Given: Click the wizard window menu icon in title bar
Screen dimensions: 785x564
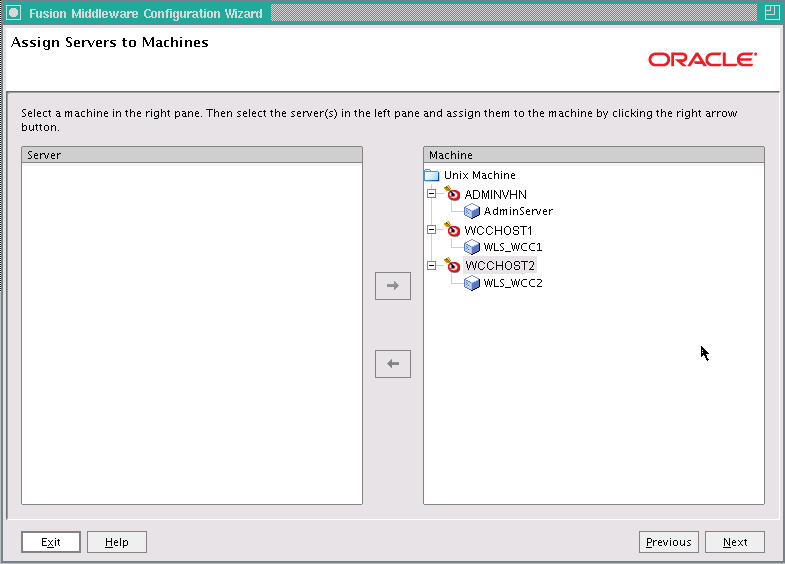Looking at the screenshot, I should point(14,13).
